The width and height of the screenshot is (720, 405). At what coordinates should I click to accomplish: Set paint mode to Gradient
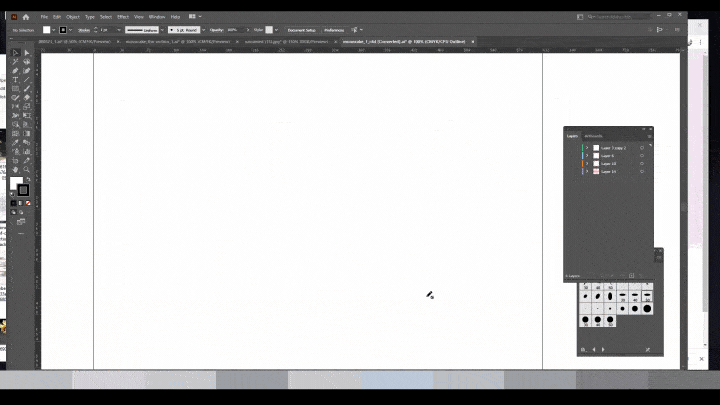[21, 203]
